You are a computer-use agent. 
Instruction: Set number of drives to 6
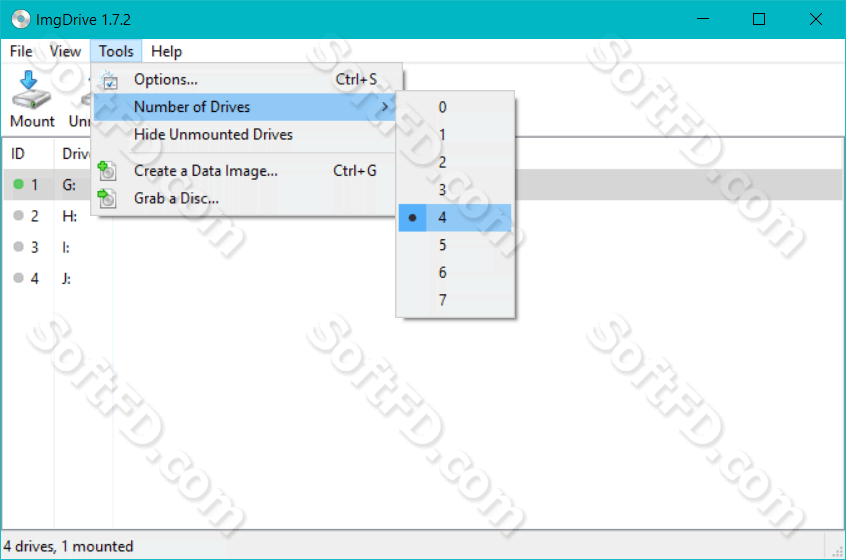455,272
